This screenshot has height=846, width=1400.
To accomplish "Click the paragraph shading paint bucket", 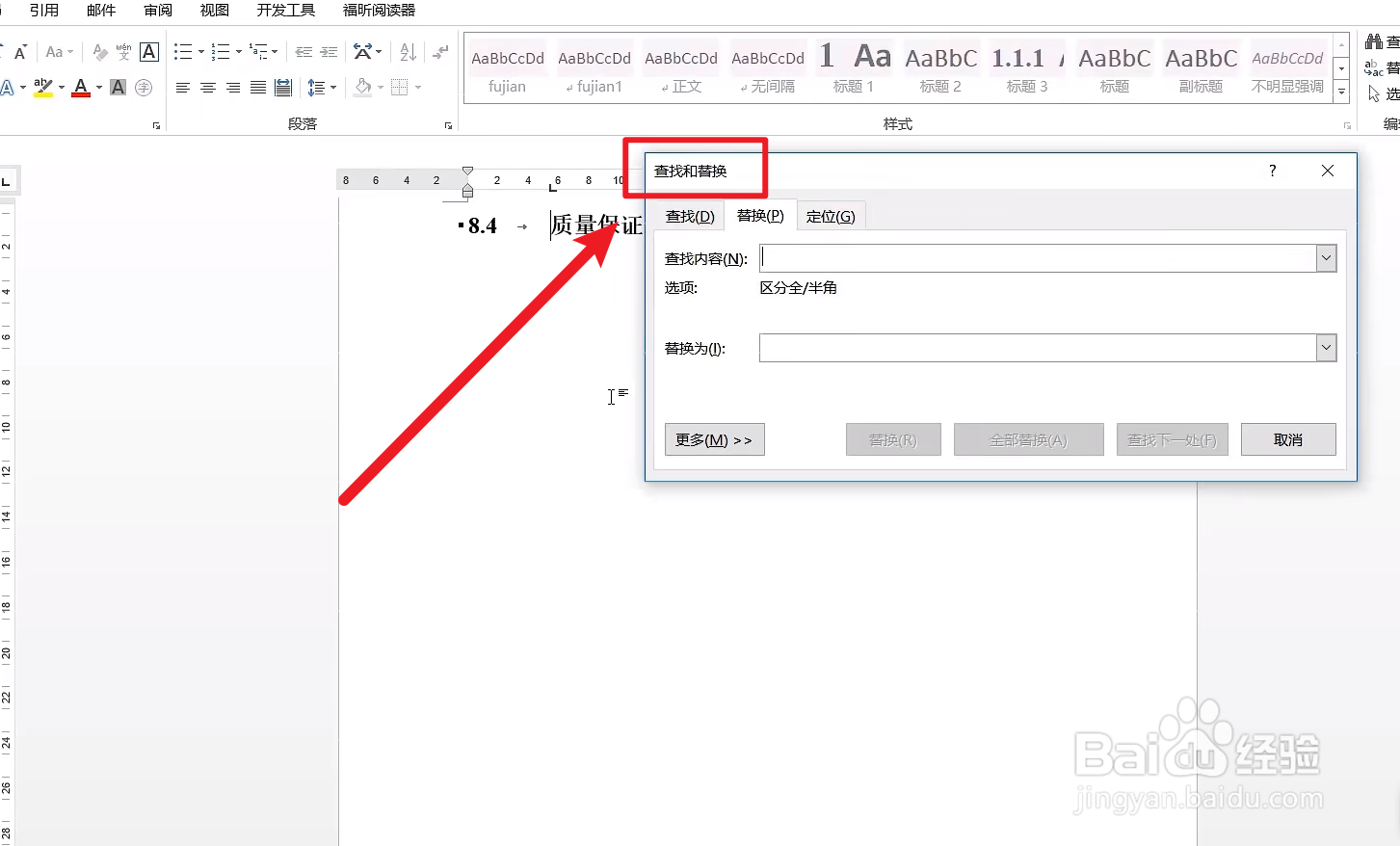I will (363, 88).
